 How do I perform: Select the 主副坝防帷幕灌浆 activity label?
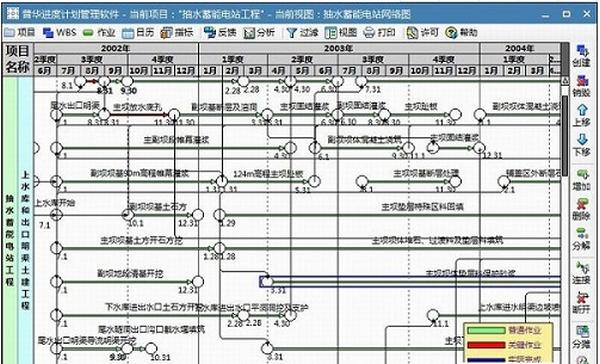tap(176, 140)
